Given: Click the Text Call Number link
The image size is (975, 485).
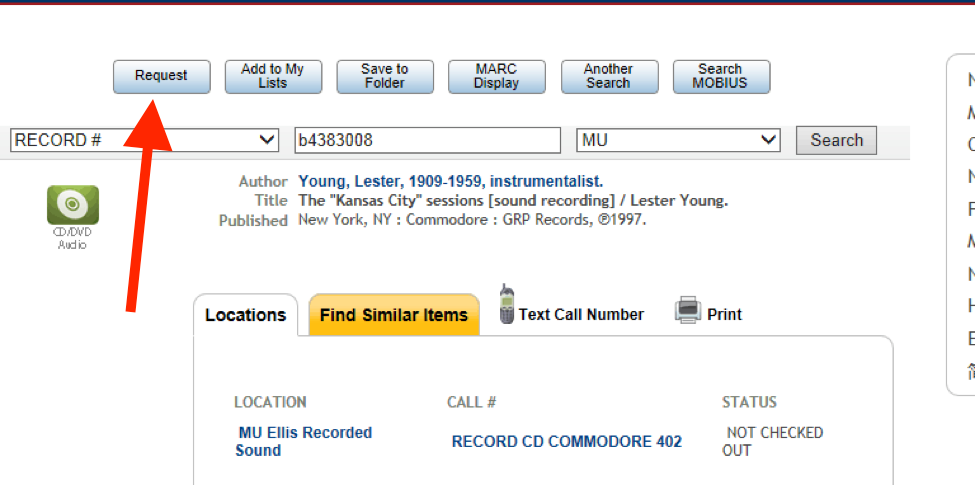Looking at the screenshot, I should click(x=581, y=314).
